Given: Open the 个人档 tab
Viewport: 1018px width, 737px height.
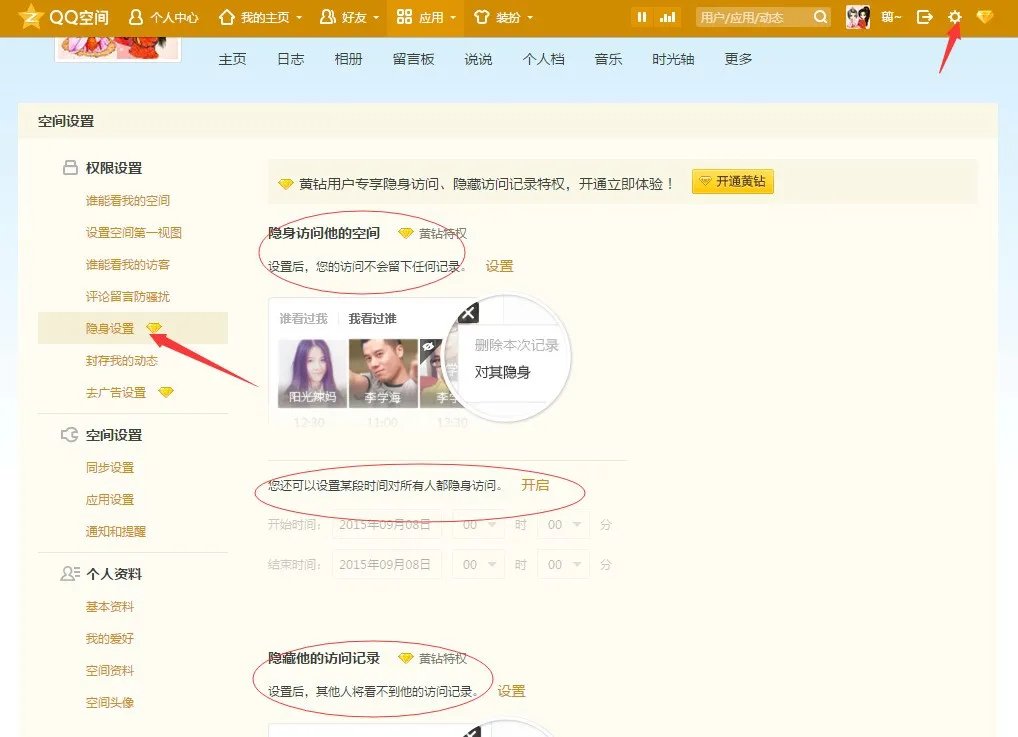Looking at the screenshot, I should click(543, 59).
